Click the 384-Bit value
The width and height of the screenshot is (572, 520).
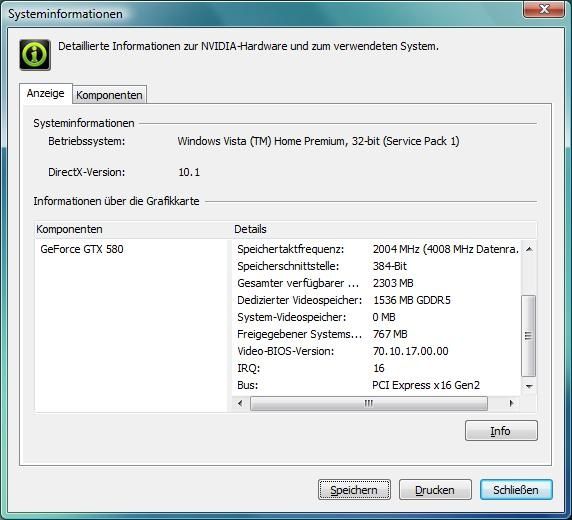(390, 266)
